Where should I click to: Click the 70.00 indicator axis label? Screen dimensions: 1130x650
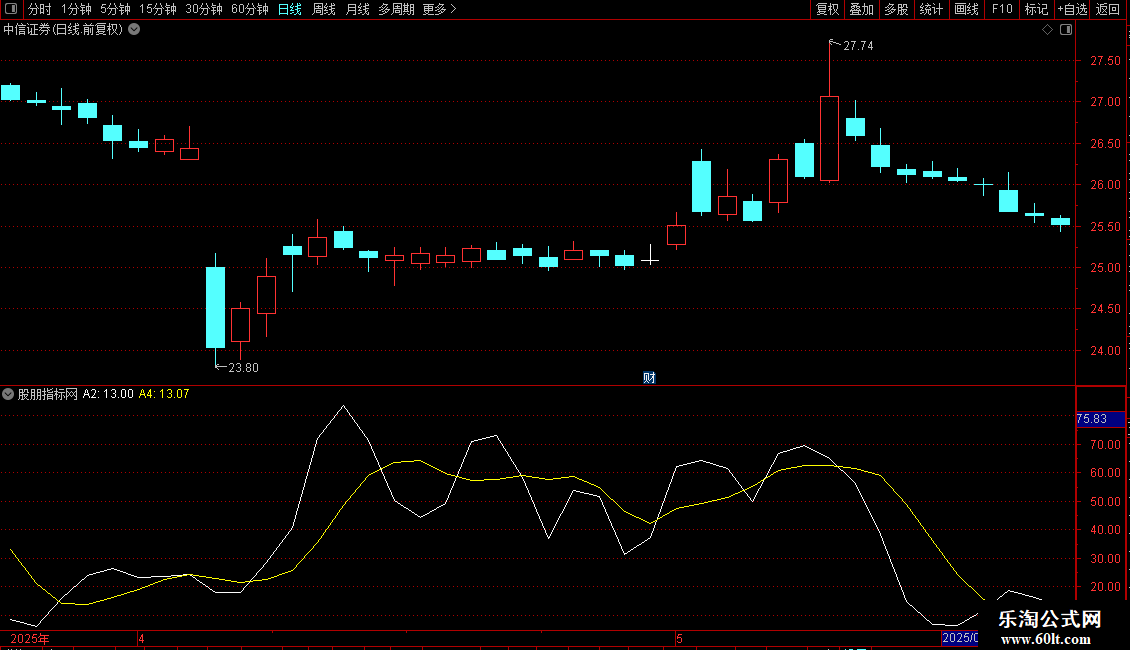click(1105, 445)
